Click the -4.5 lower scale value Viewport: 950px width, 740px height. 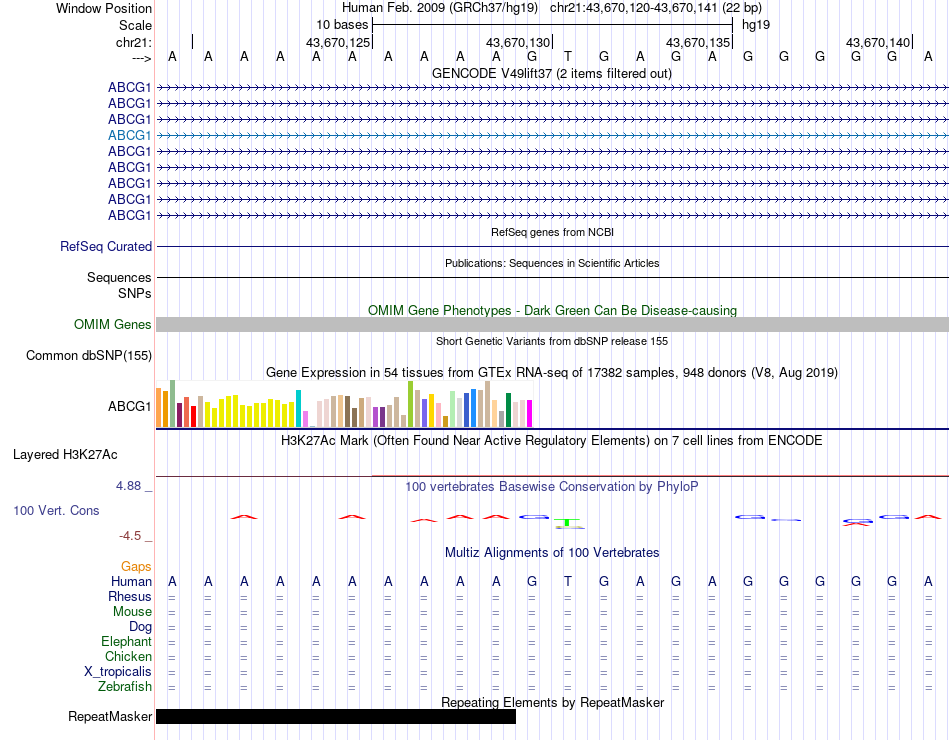click(x=130, y=536)
